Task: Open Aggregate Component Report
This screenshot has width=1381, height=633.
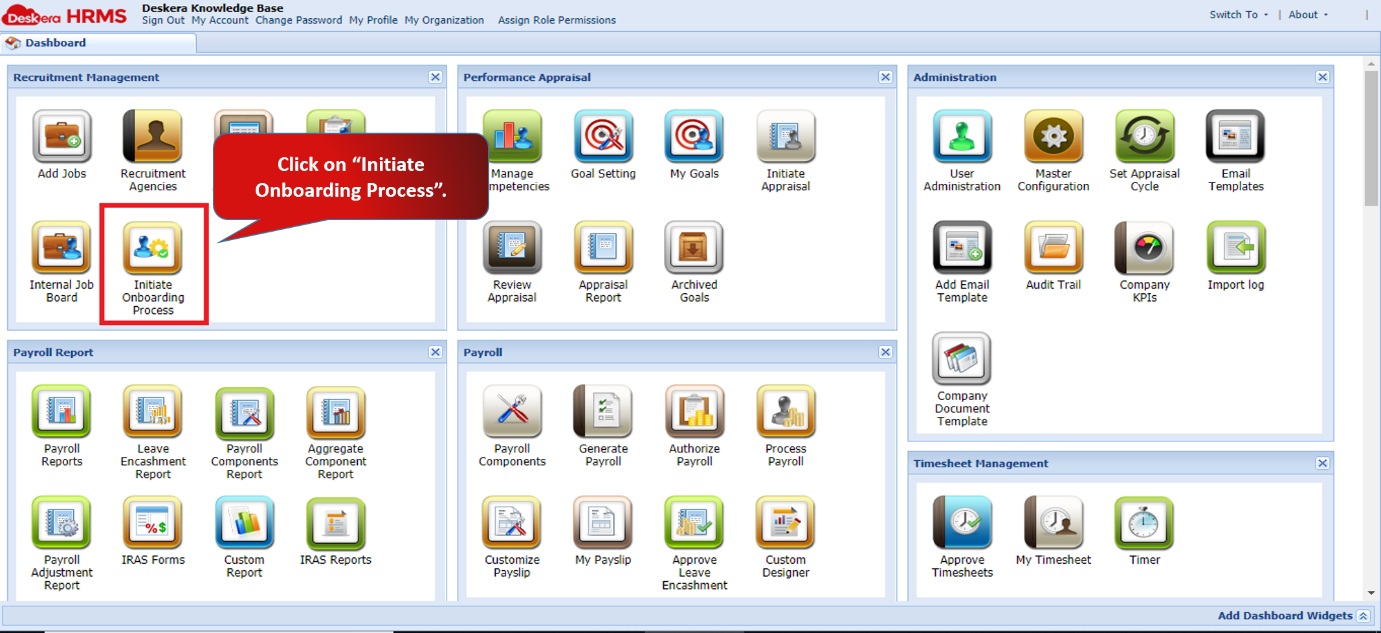Action: (336, 412)
